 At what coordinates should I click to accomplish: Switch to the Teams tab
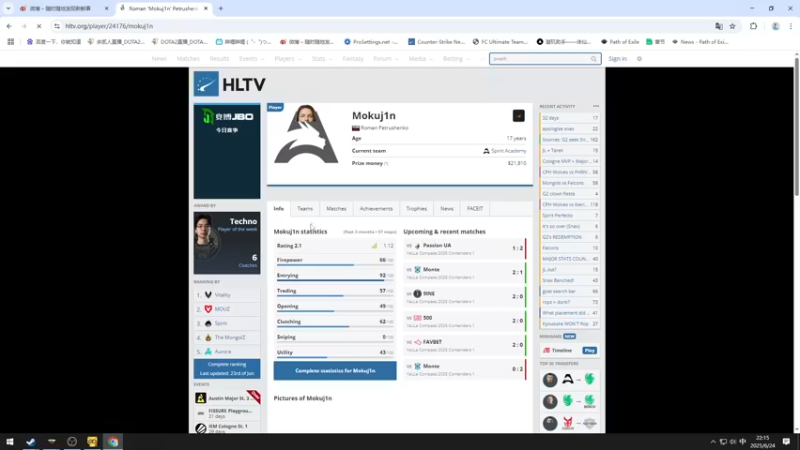tap(305, 209)
